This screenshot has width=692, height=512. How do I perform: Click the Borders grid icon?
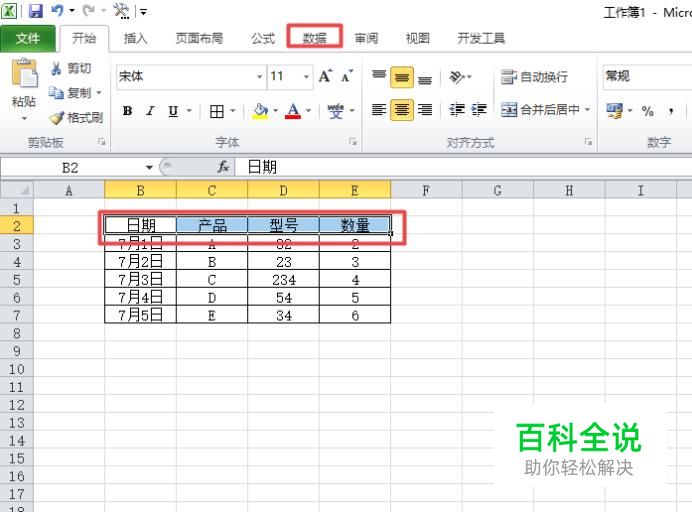click(217, 111)
